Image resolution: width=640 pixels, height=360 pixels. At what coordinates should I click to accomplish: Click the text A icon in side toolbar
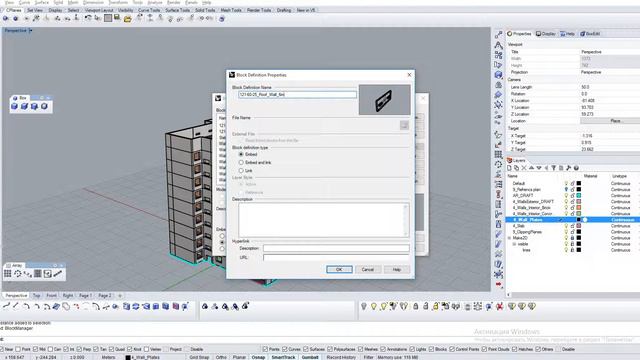click(x=498, y=45)
